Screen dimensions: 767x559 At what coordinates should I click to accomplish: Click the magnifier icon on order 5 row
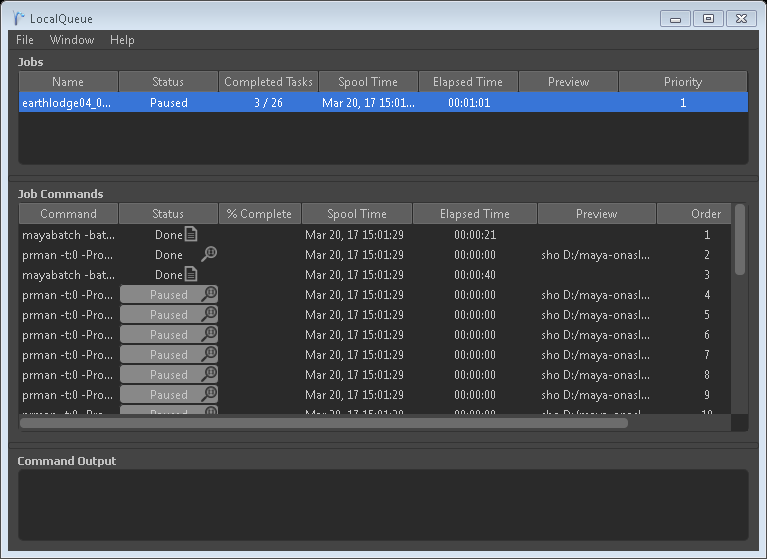[209, 314]
